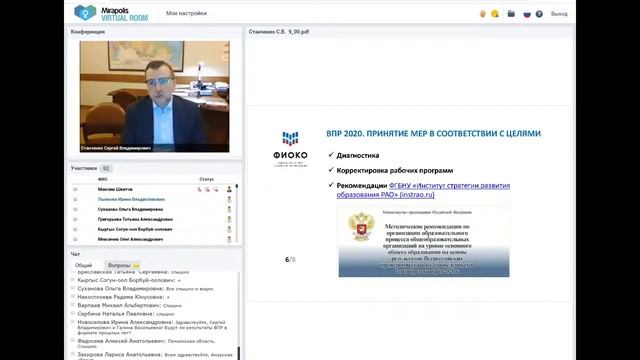The width and height of the screenshot is (640, 360).
Task: Click the Выход exit link
Action: [x=559, y=14]
